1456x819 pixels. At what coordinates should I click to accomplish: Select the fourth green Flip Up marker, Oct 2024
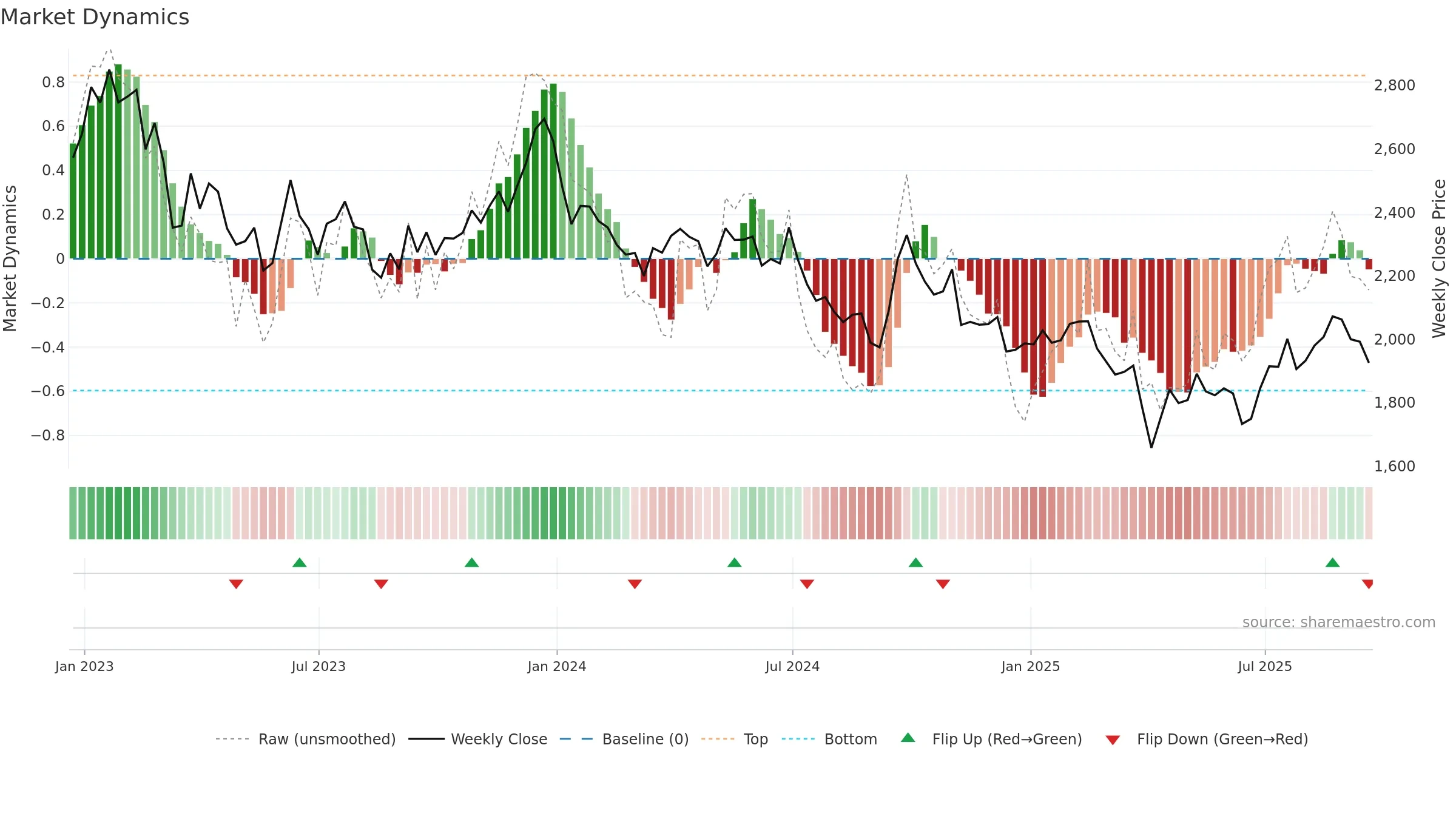pos(916,562)
